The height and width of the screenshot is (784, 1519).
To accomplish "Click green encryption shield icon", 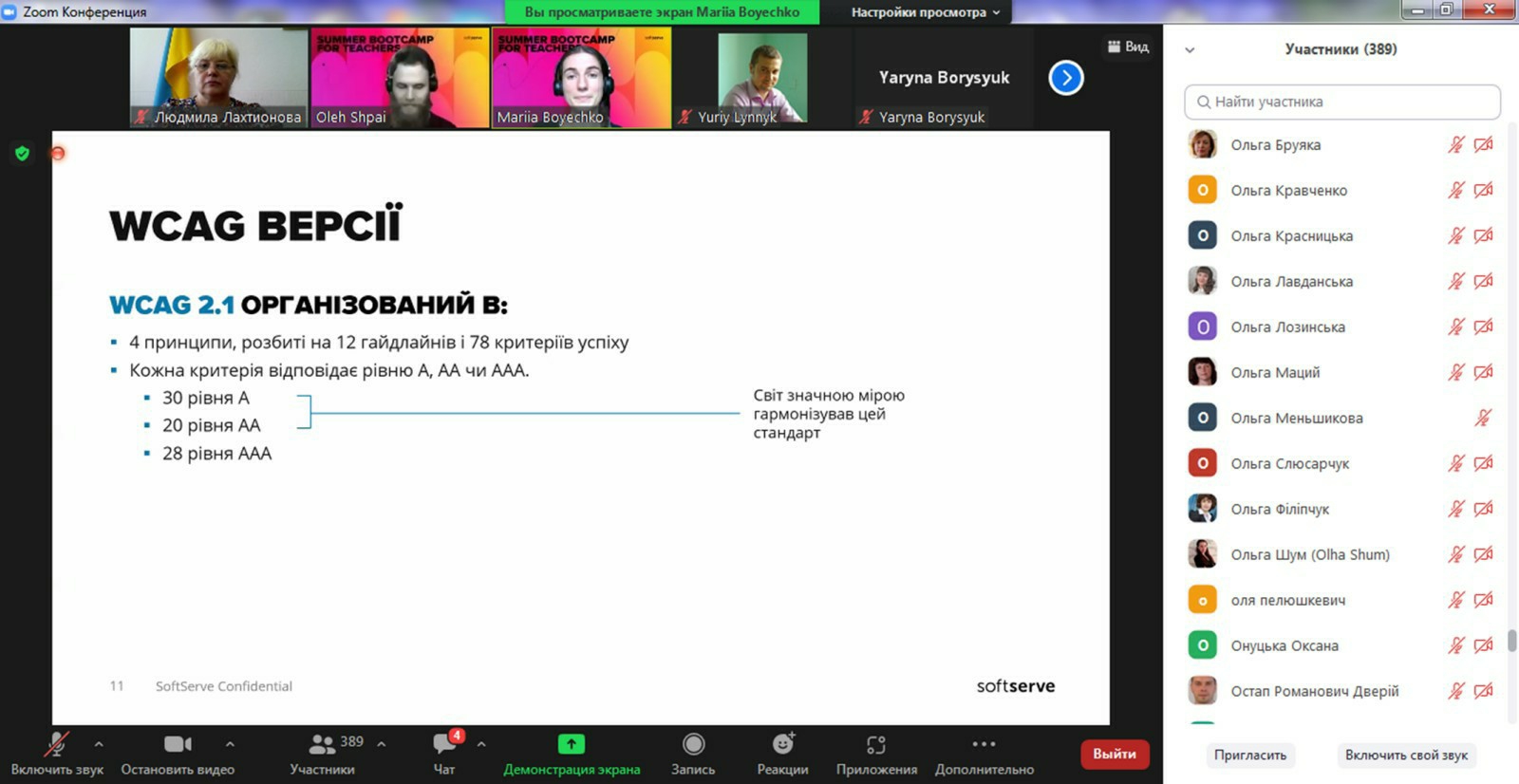I will point(22,154).
